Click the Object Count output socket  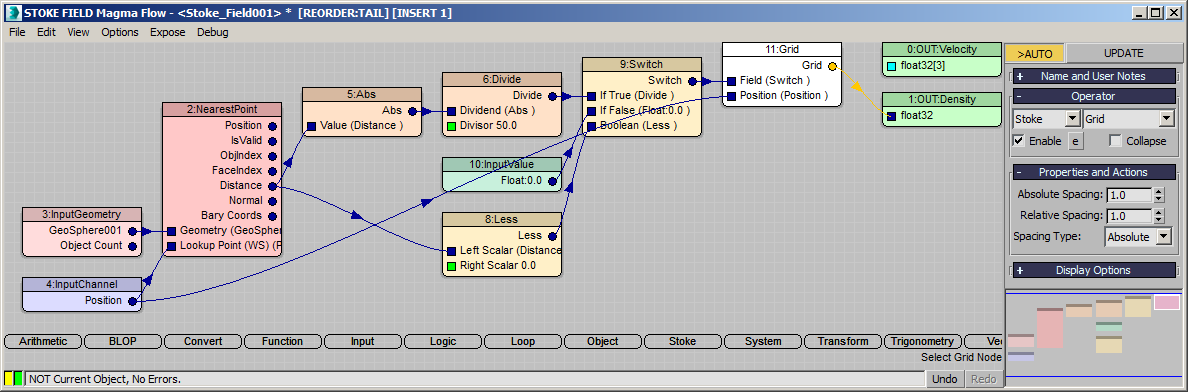(x=133, y=246)
